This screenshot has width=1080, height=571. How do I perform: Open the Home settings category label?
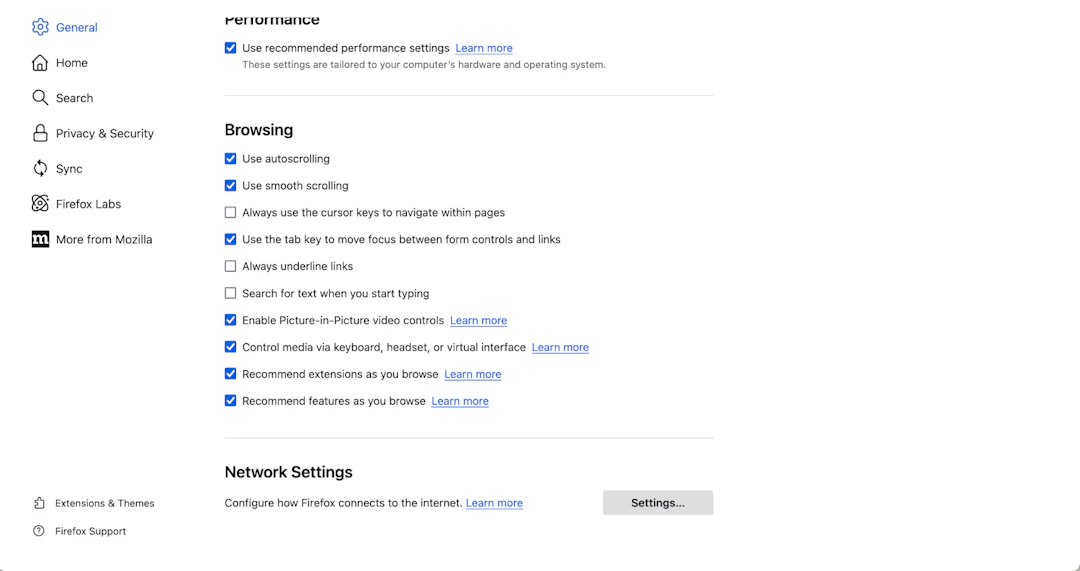(x=72, y=63)
